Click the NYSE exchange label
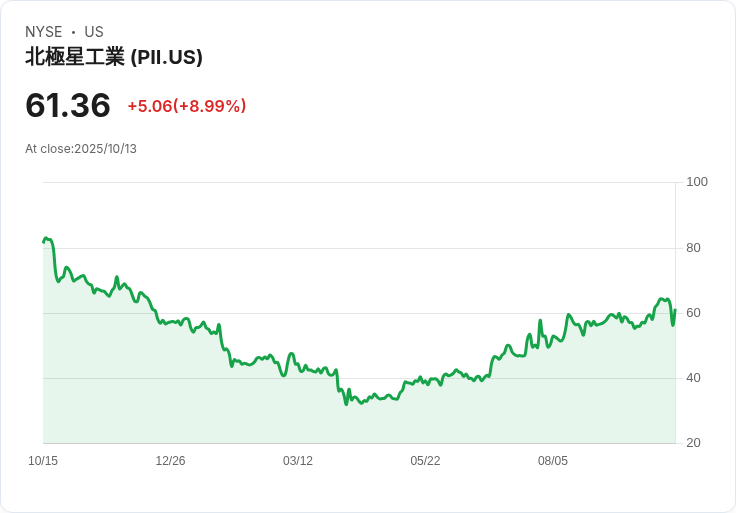Screen dimensions: 736x513 (44, 32)
